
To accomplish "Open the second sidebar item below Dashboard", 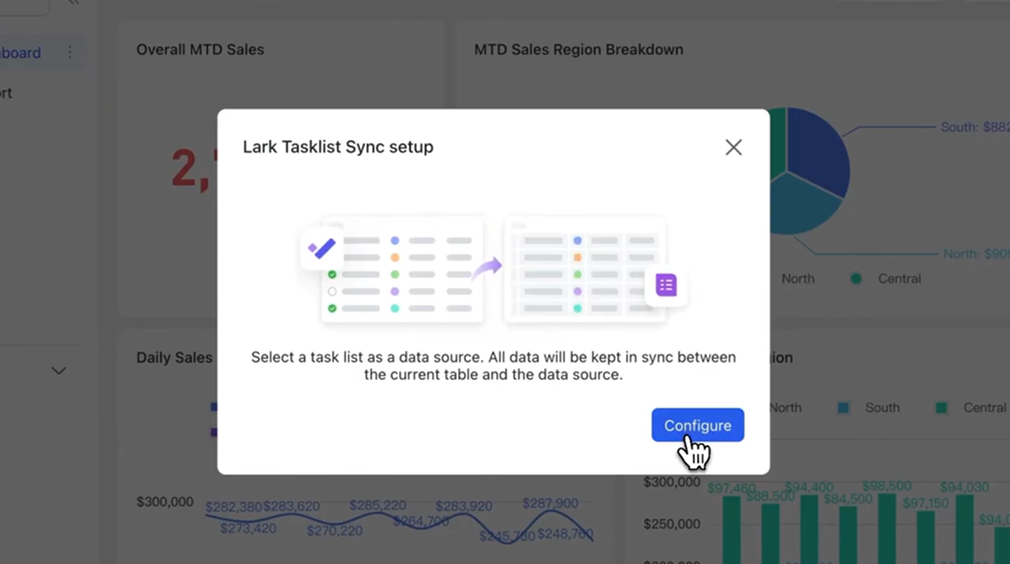I will pyautogui.click(x=6, y=93).
